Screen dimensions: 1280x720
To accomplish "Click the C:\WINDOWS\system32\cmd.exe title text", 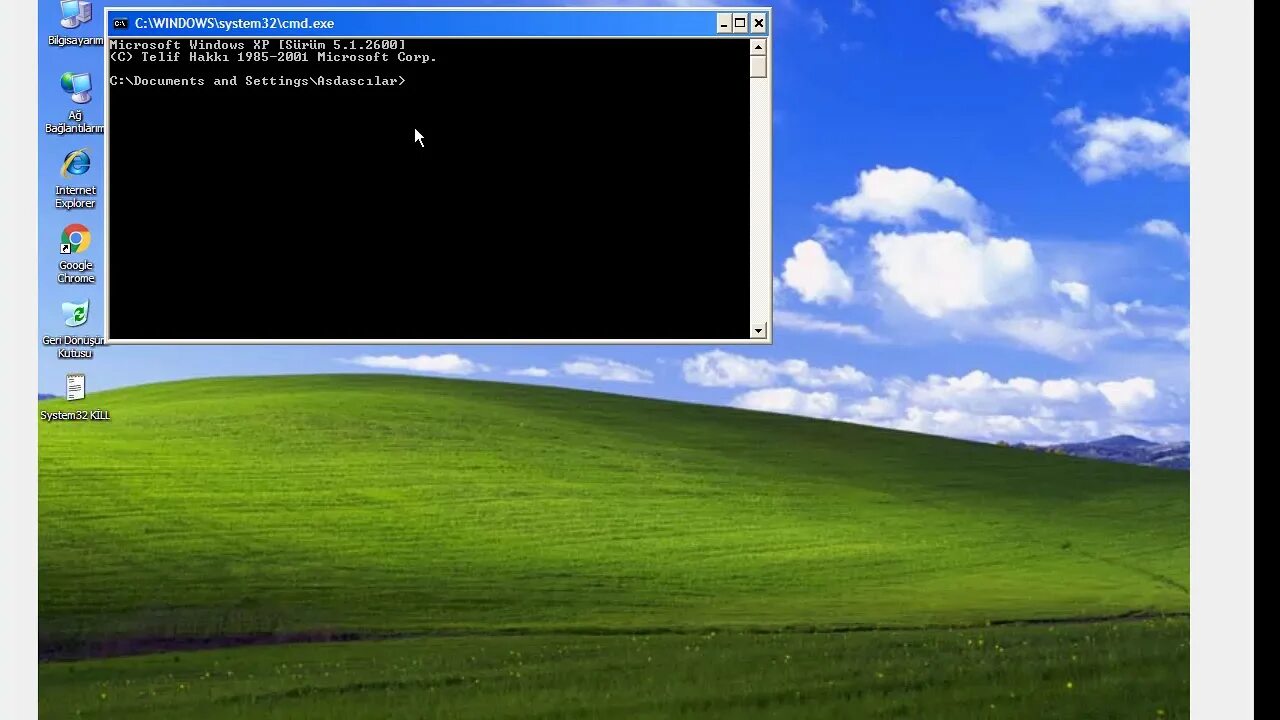I will click(235, 23).
